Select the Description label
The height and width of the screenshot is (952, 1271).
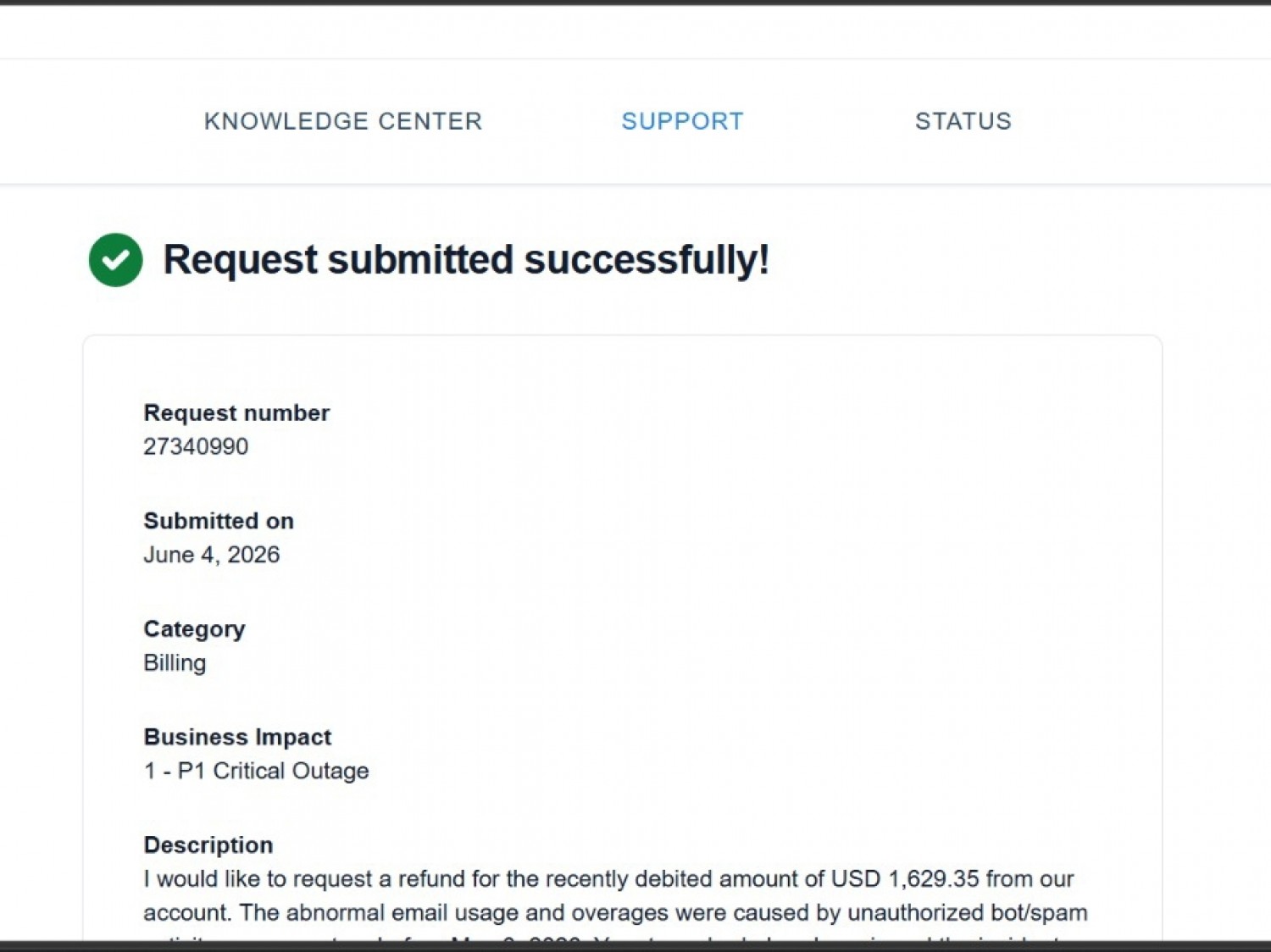(x=208, y=844)
